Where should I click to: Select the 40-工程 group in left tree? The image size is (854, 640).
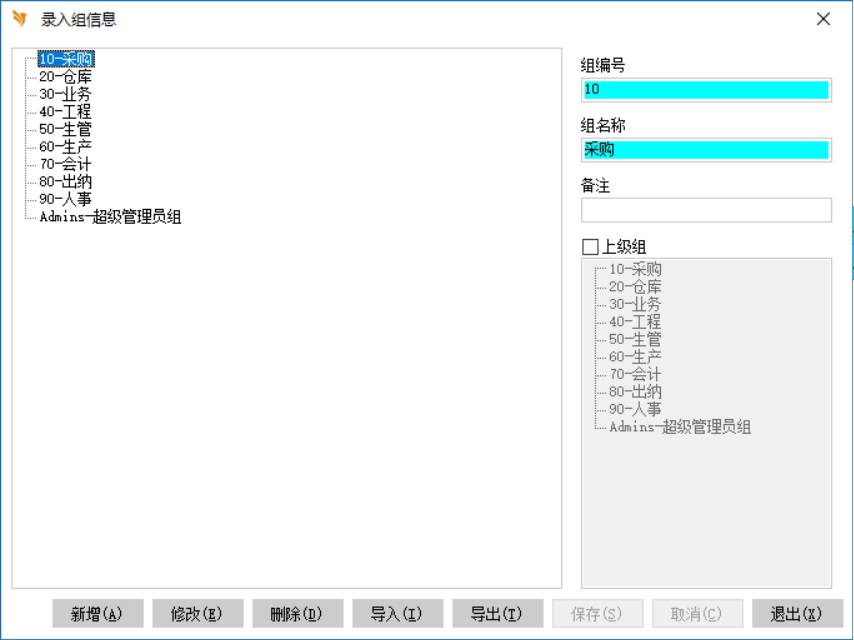[65, 112]
